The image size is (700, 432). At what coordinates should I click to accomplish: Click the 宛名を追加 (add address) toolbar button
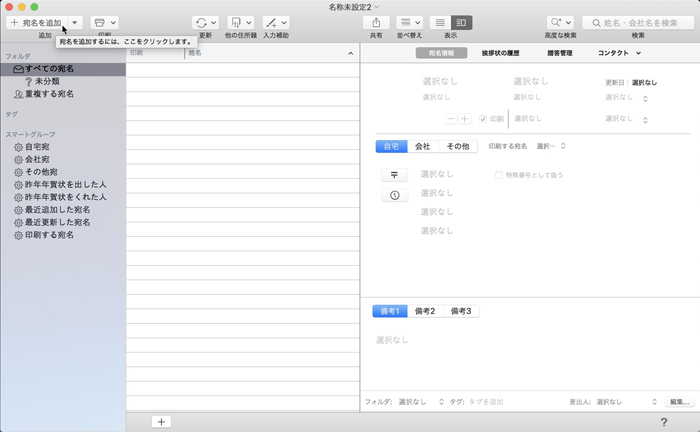pos(37,21)
